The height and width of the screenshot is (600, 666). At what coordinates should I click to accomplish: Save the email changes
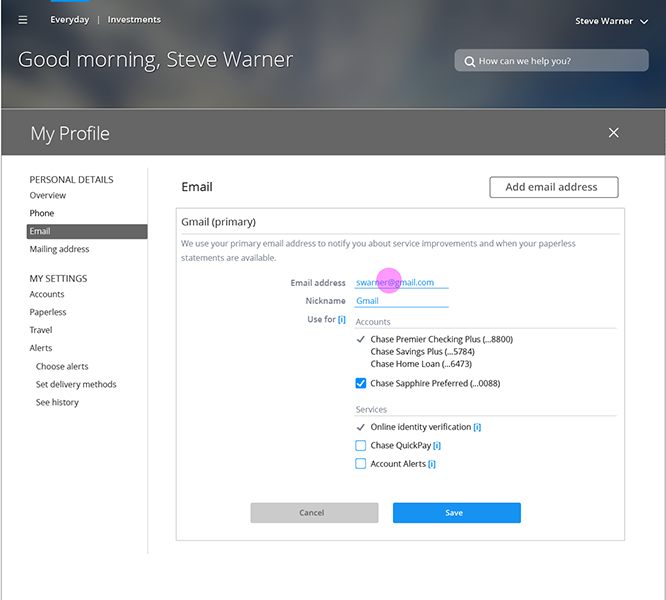click(x=457, y=513)
